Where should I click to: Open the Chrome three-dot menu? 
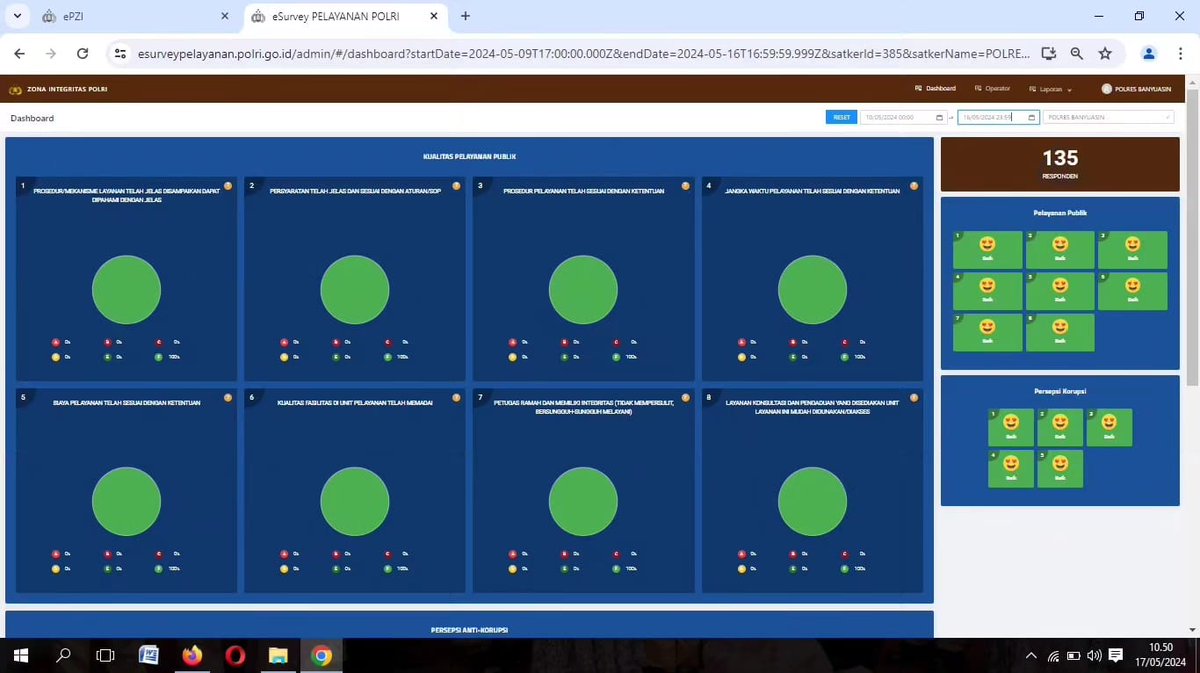[x=1180, y=53]
